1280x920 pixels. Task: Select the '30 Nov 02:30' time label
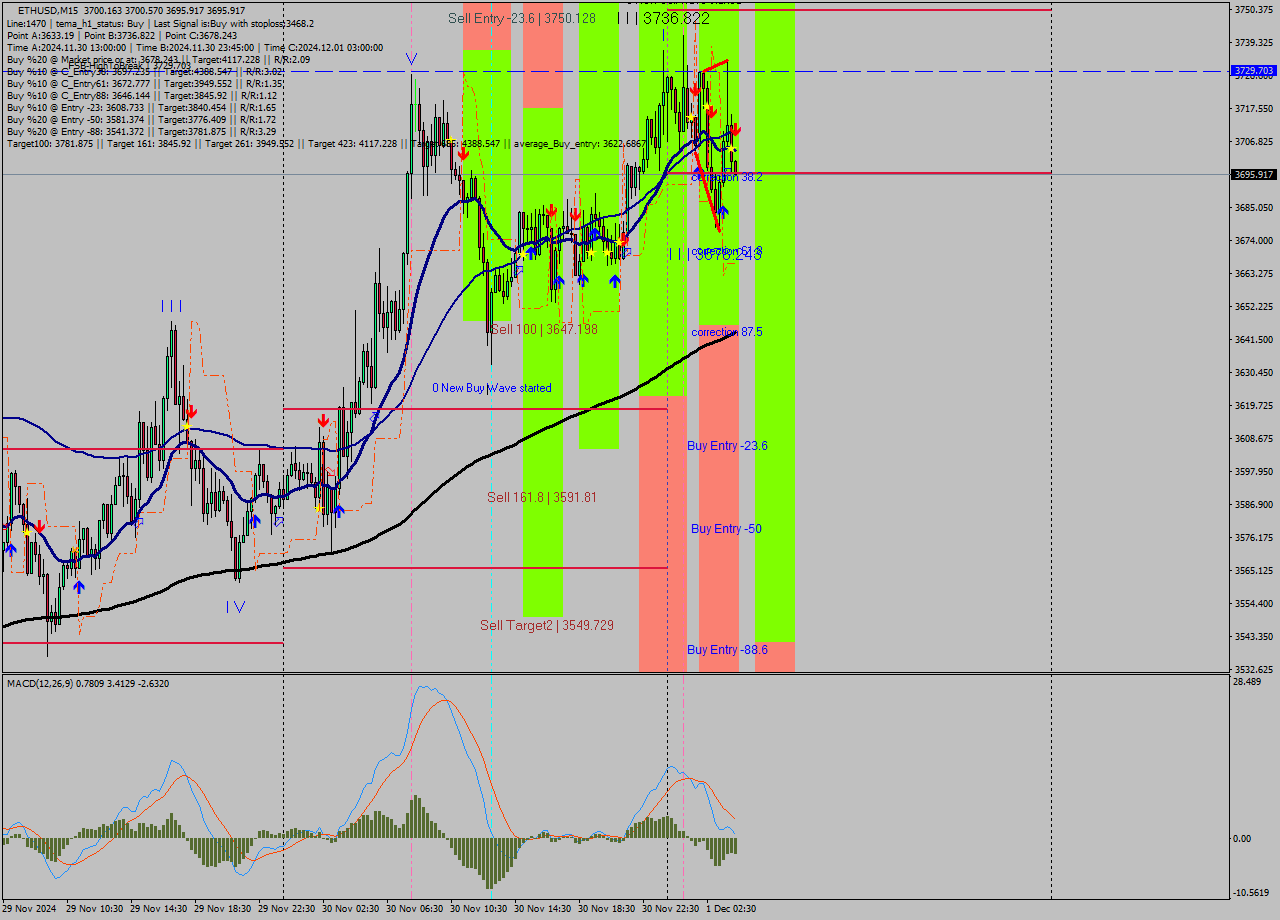[350, 909]
